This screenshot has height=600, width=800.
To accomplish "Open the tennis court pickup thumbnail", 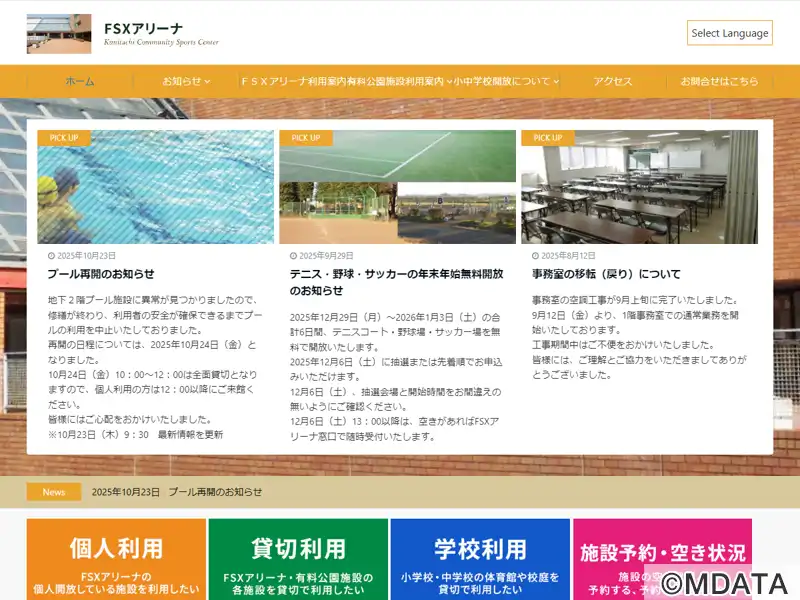I will tap(397, 187).
